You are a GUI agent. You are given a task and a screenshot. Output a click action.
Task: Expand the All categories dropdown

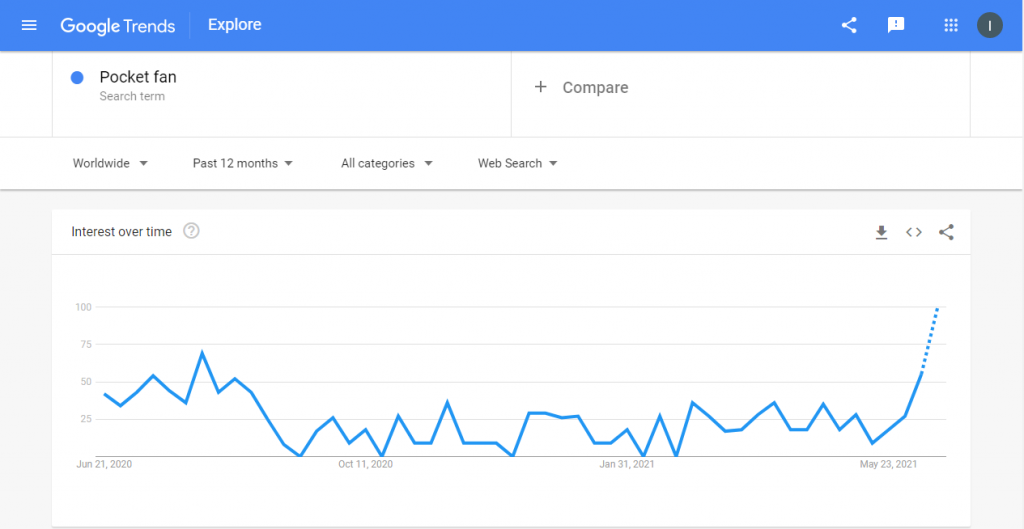tap(387, 163)
